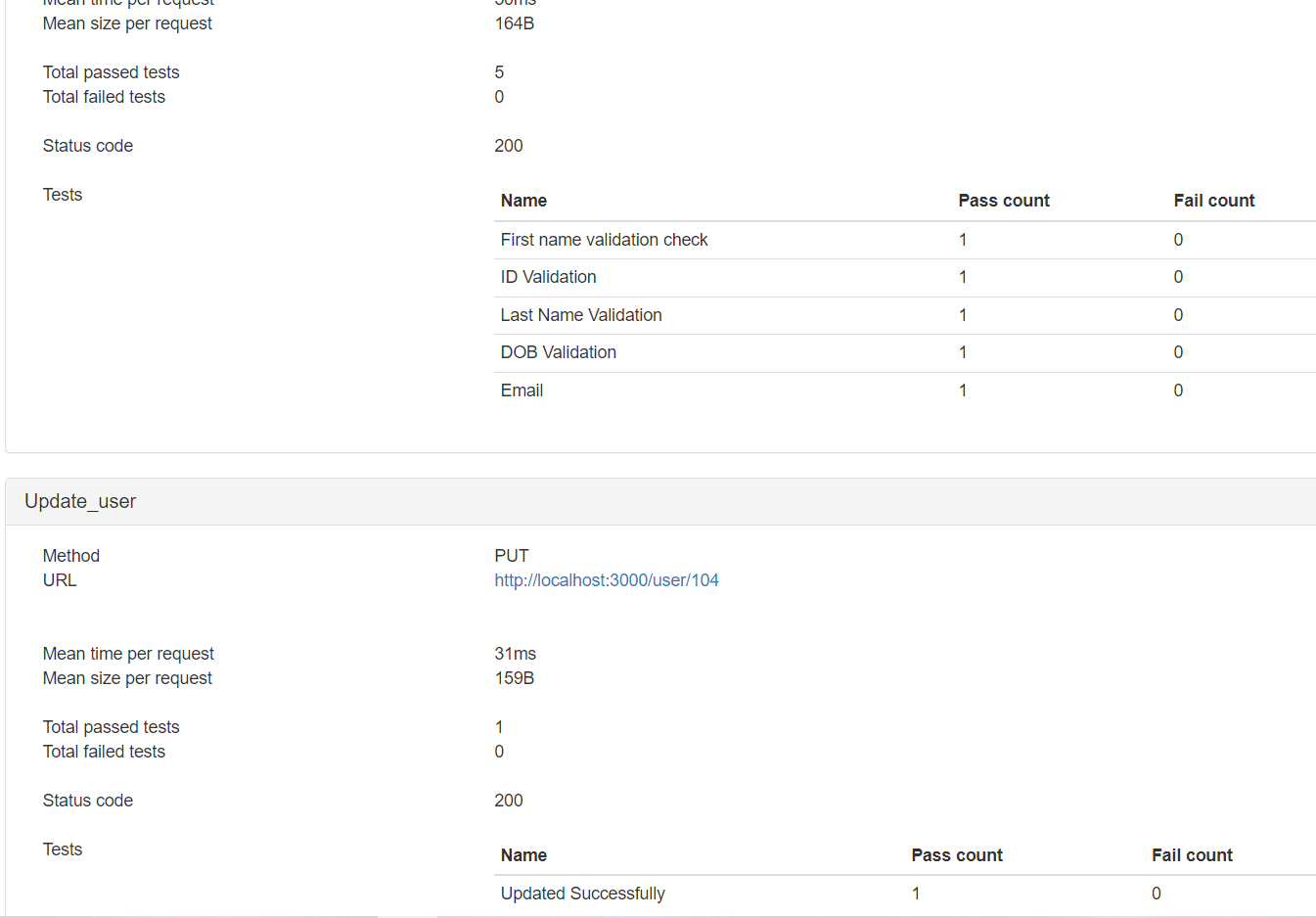Click the Updated Successfully test name
Screen dimensions: 1316x918
click(582, 894)
